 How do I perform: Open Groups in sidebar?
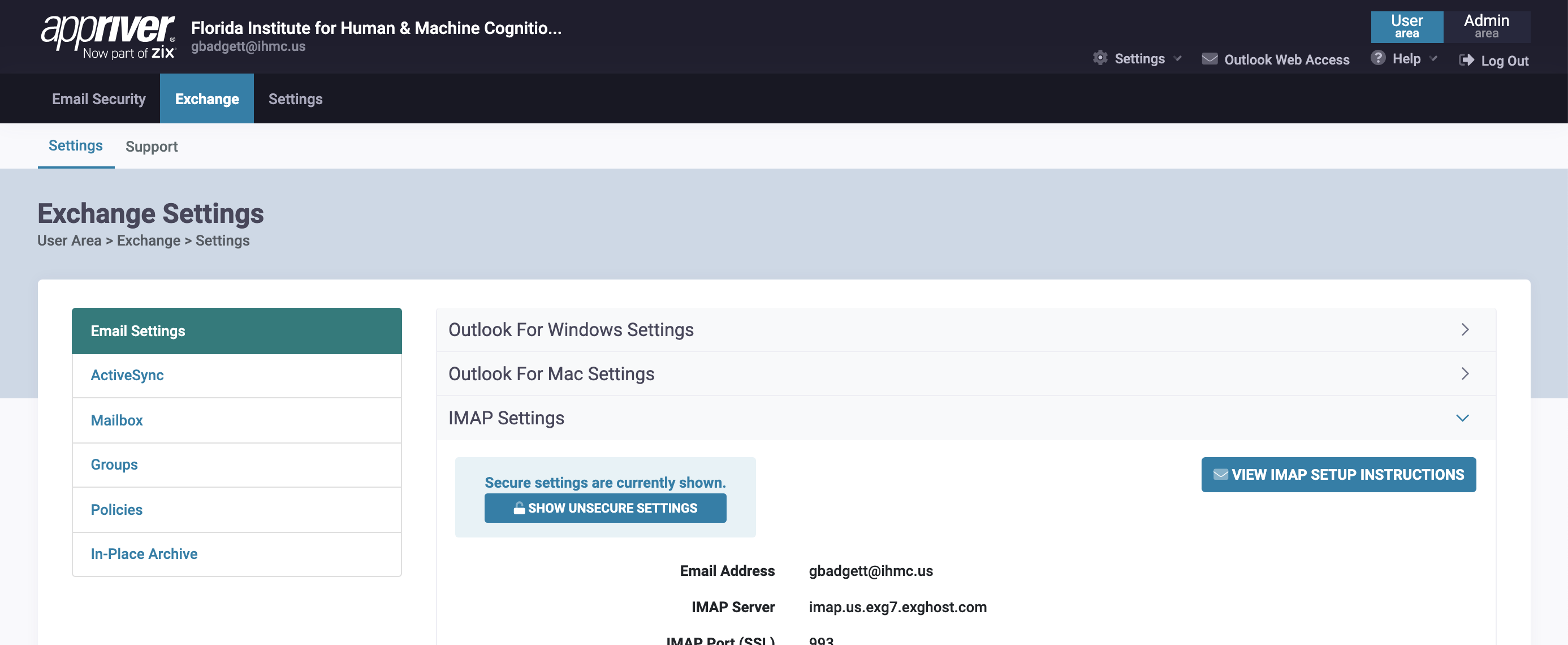click(237, 465)
